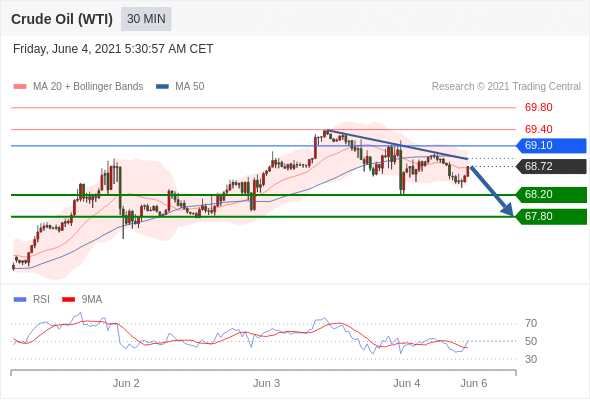Click the Research © 2021 Trading Central text
Image resolution: width=590 pixels, height=400 pixels.
pyautogui.click(x=506, y=87)
